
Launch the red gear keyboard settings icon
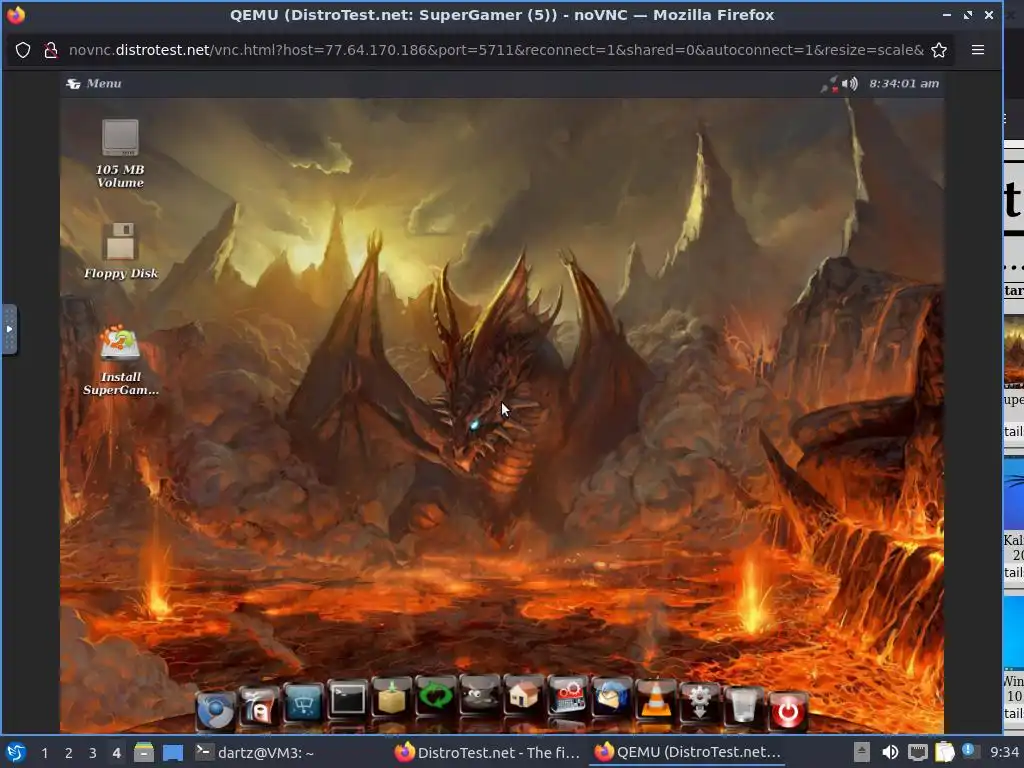click(567, 697)
